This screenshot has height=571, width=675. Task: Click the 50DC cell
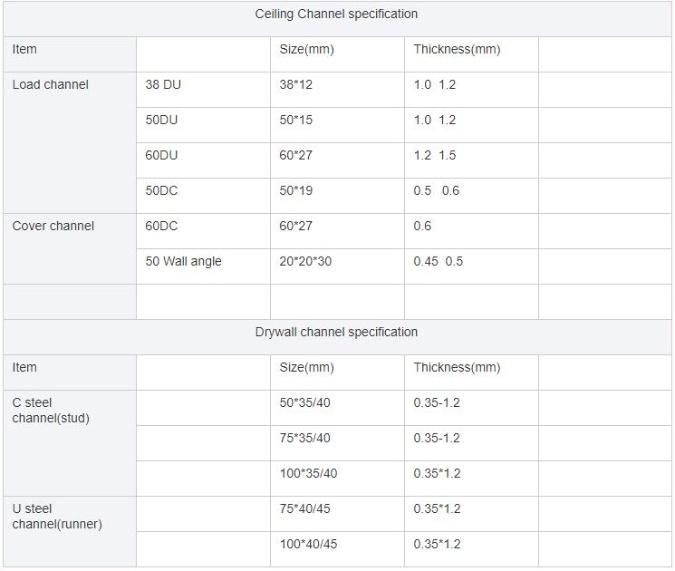coord(162,191)
